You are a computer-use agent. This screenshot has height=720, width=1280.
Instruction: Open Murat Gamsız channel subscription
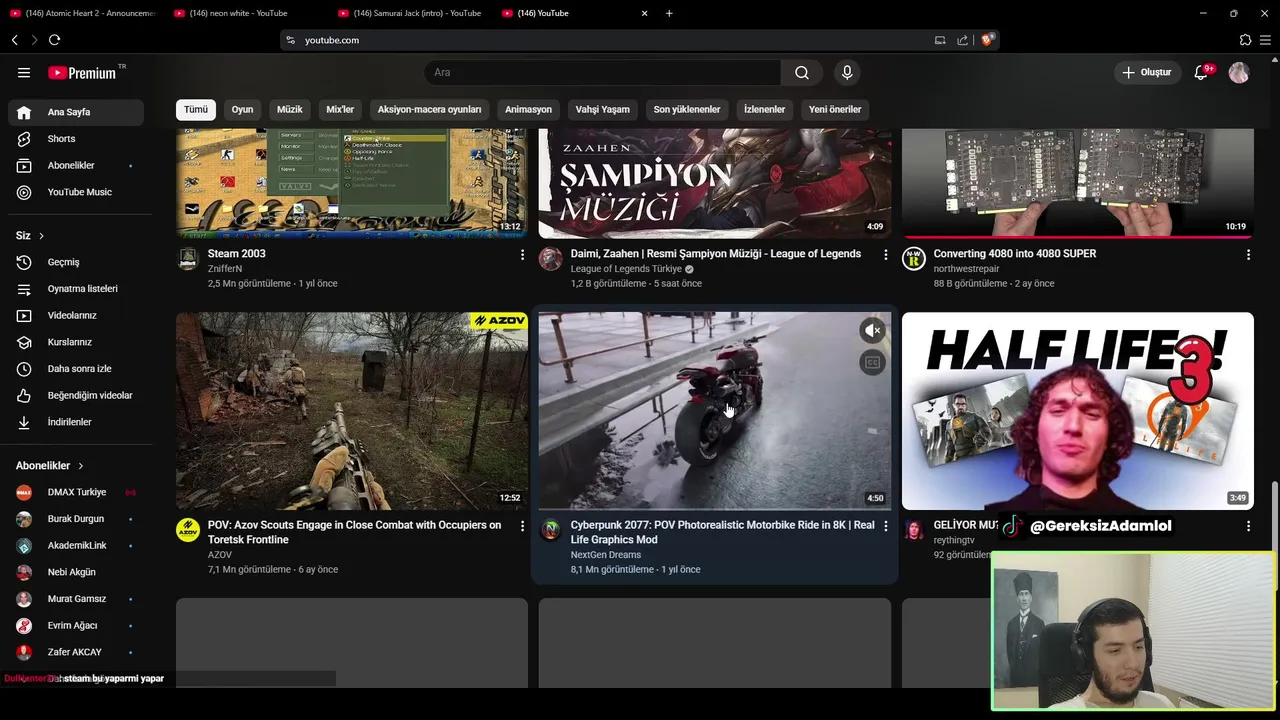pyautogui.click(x=76, y=599)
